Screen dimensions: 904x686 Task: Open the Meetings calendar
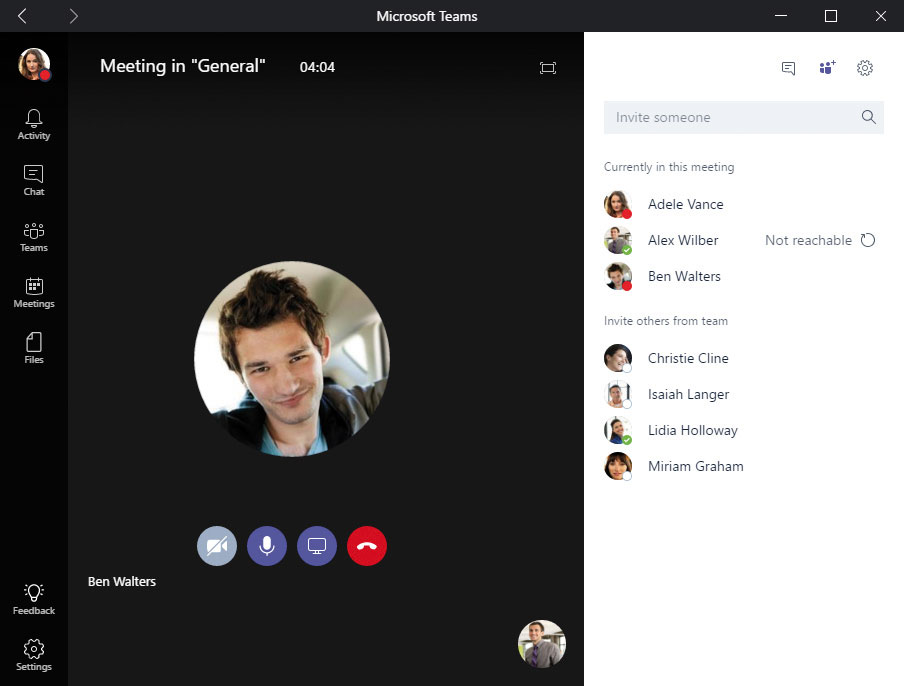(33, 293)
